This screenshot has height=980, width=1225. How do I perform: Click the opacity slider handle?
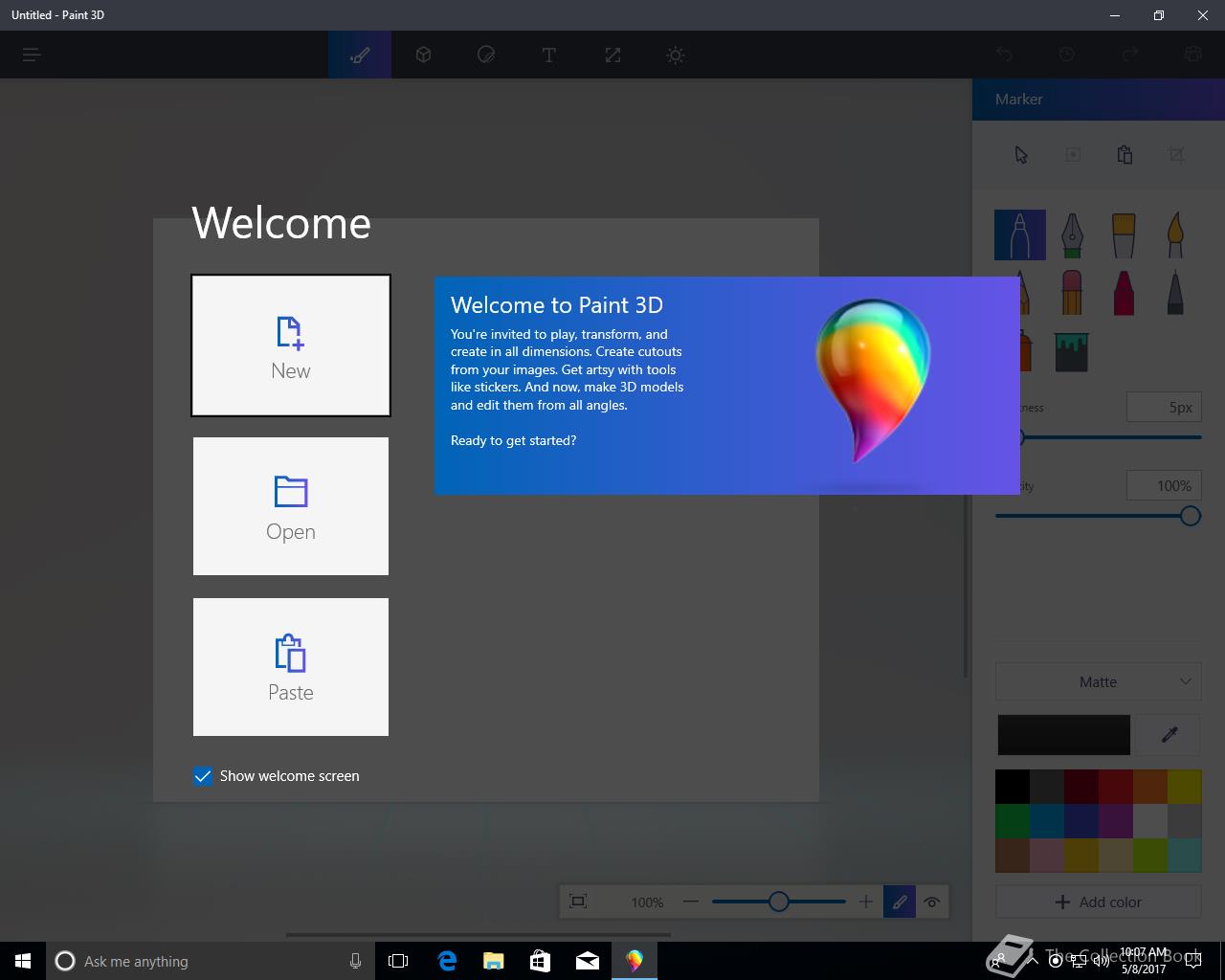[1190, 516]
